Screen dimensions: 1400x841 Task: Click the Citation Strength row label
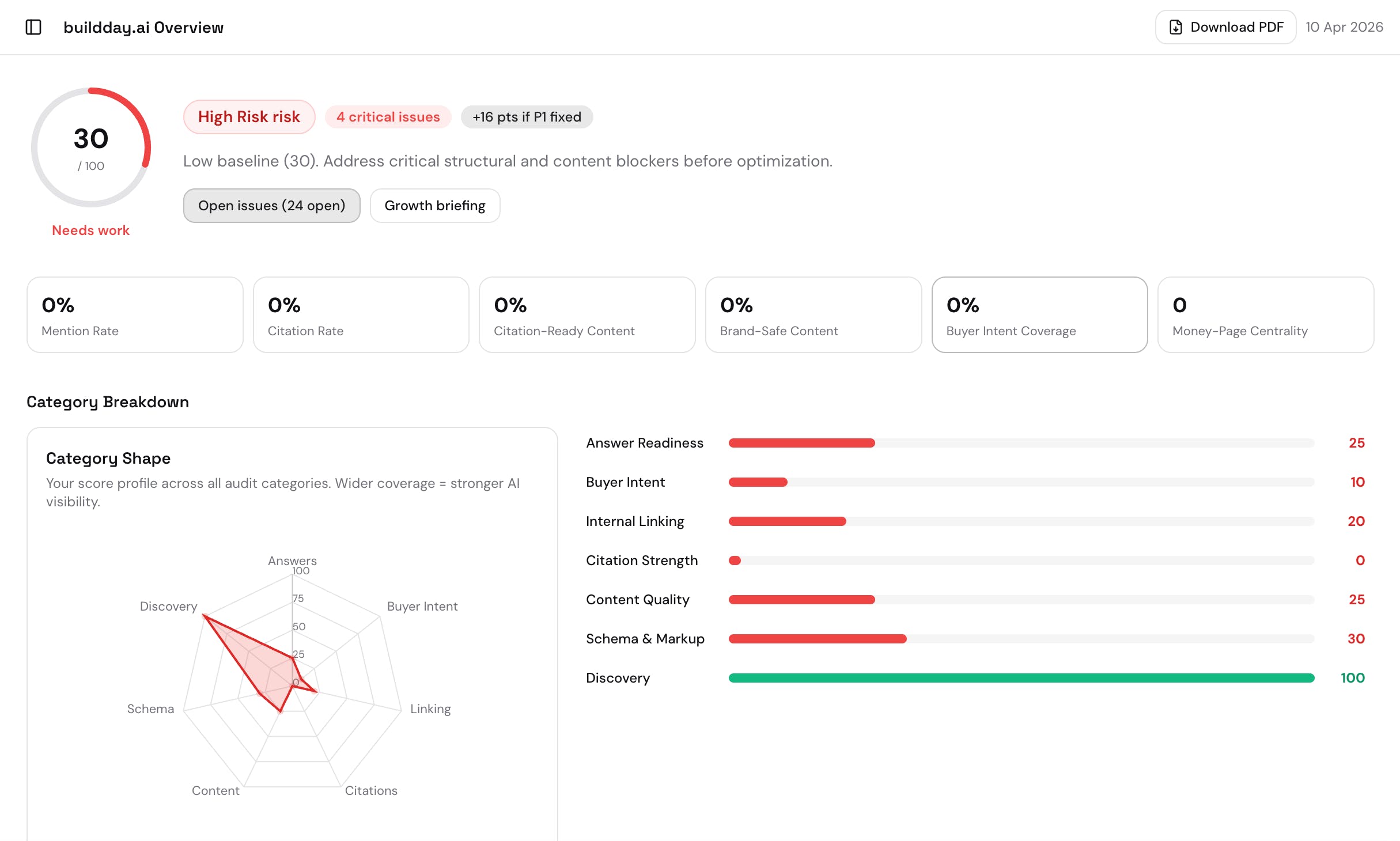(x=641, y=560)
